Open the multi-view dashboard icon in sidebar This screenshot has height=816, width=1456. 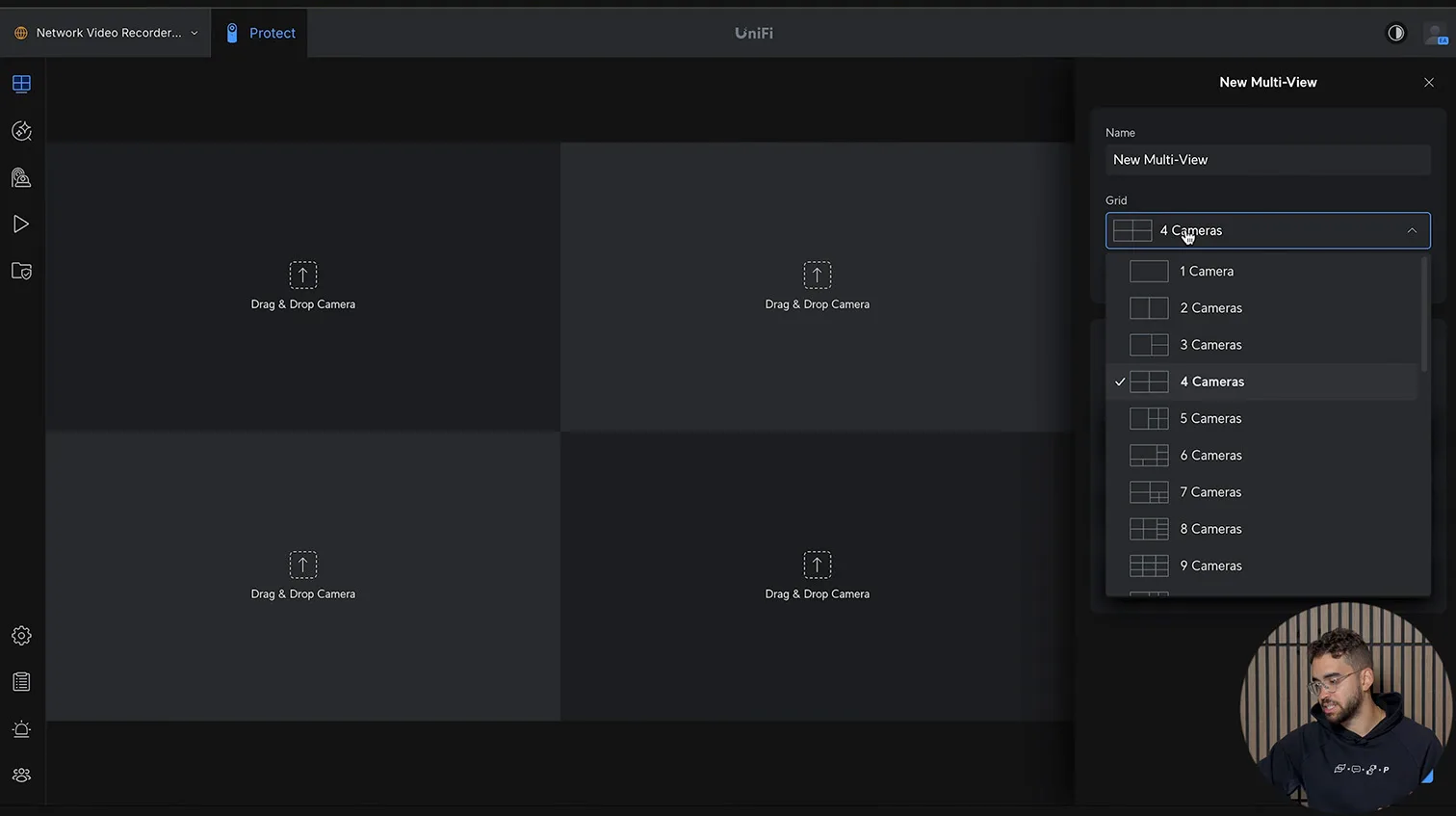click(21, 84)
